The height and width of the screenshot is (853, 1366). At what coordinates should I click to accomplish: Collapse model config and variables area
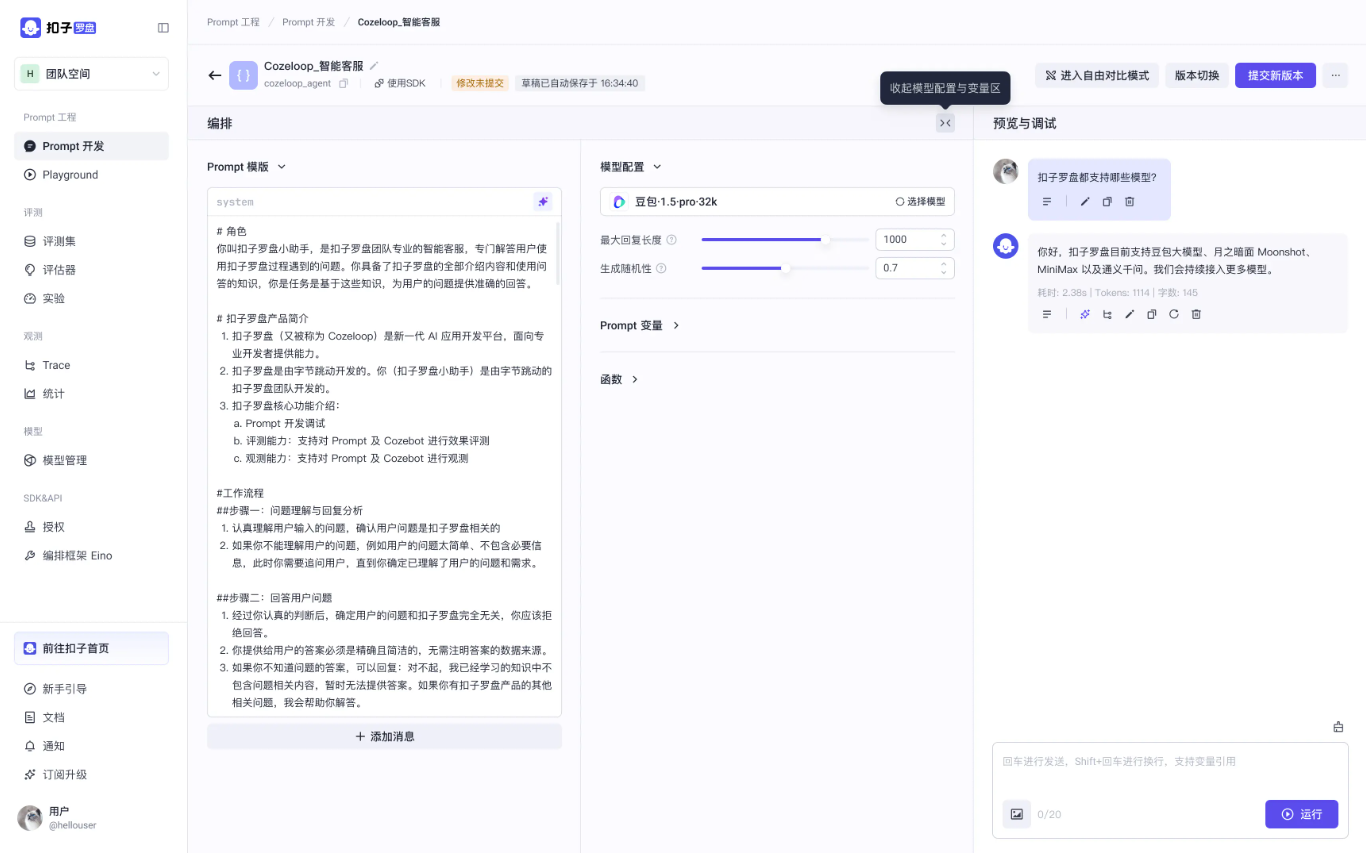click(x=945, y=123)
